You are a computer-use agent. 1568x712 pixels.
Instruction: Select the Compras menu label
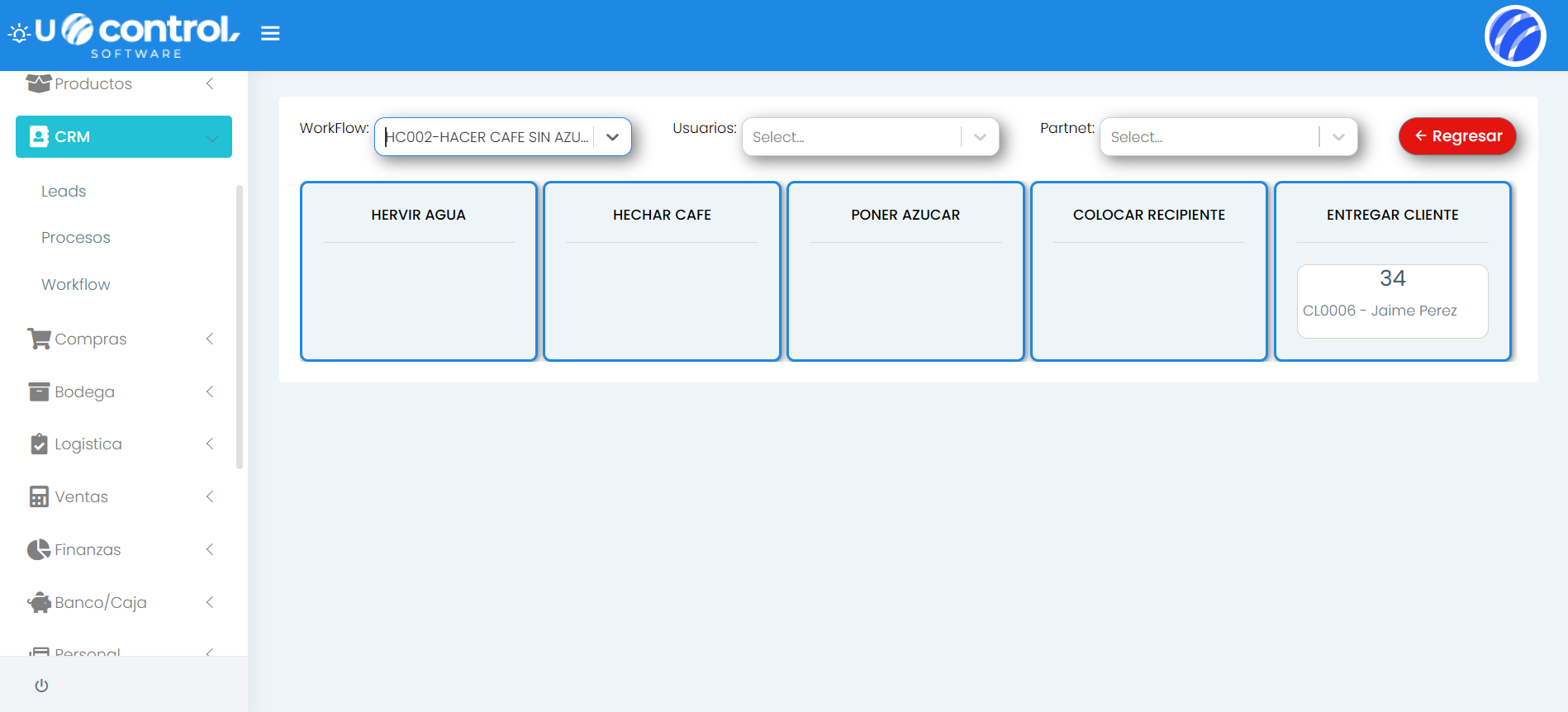click(x=91, y=339)
